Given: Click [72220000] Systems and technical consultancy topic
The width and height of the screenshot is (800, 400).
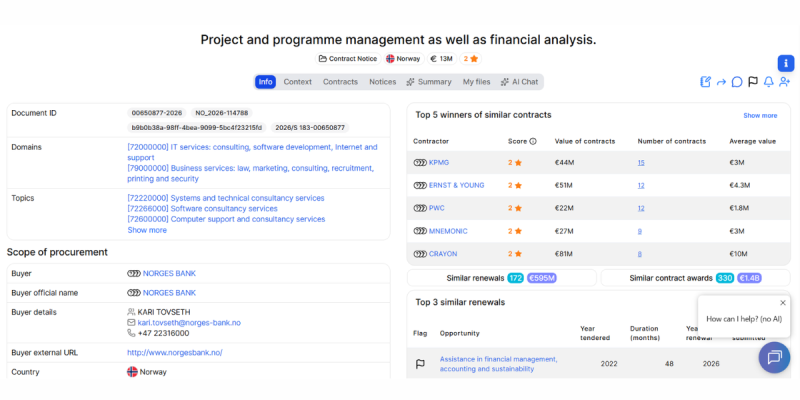Looking at the screenshot, I should click(x=226, y=198).
